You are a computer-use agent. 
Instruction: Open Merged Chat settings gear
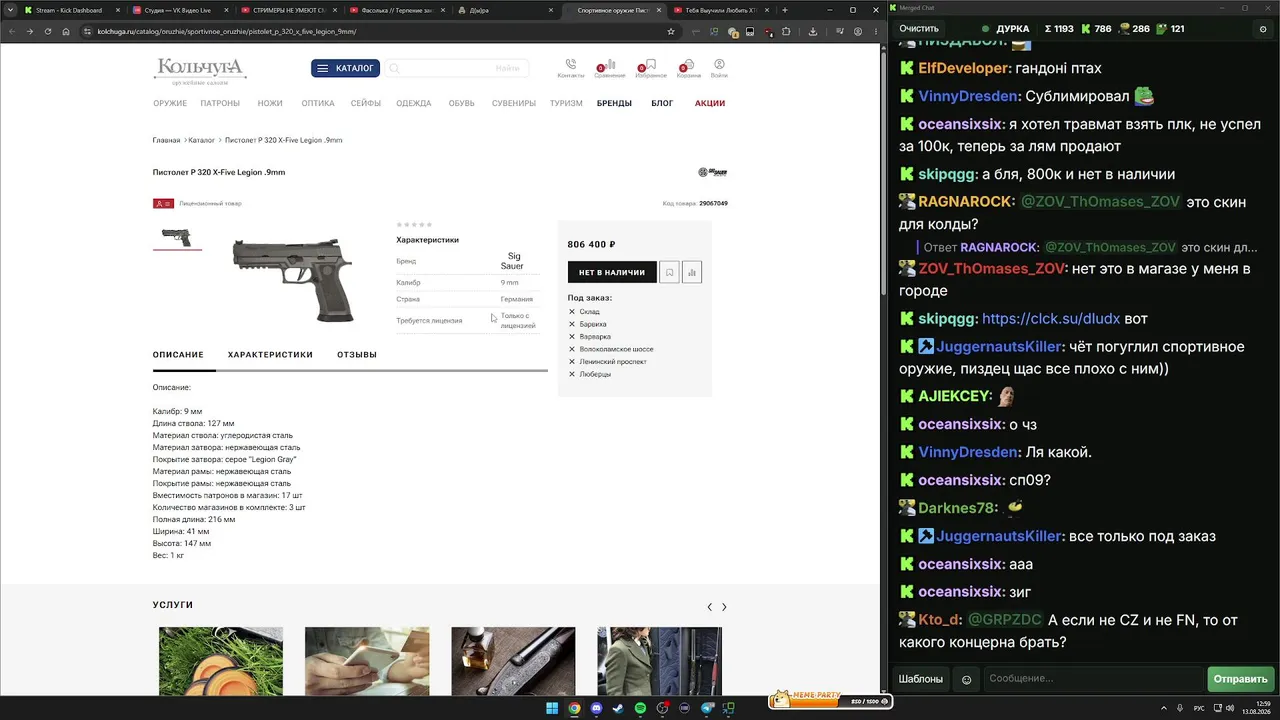[1263, 29]
